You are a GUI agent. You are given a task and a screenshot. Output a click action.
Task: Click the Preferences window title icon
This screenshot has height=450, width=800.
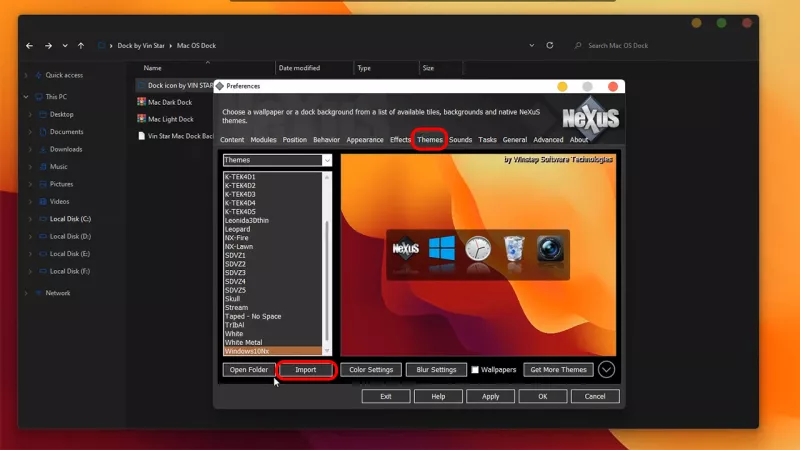click(220, 86)
